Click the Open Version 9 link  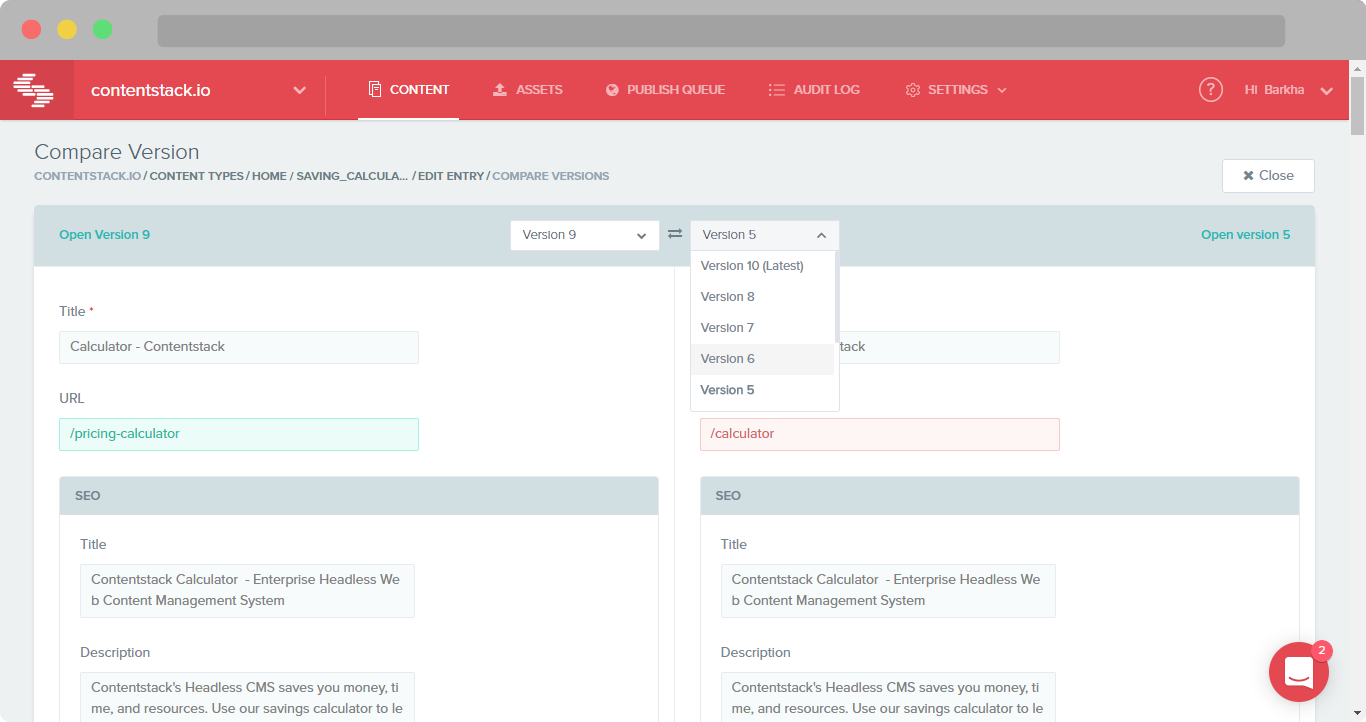(x=104, y=235)
